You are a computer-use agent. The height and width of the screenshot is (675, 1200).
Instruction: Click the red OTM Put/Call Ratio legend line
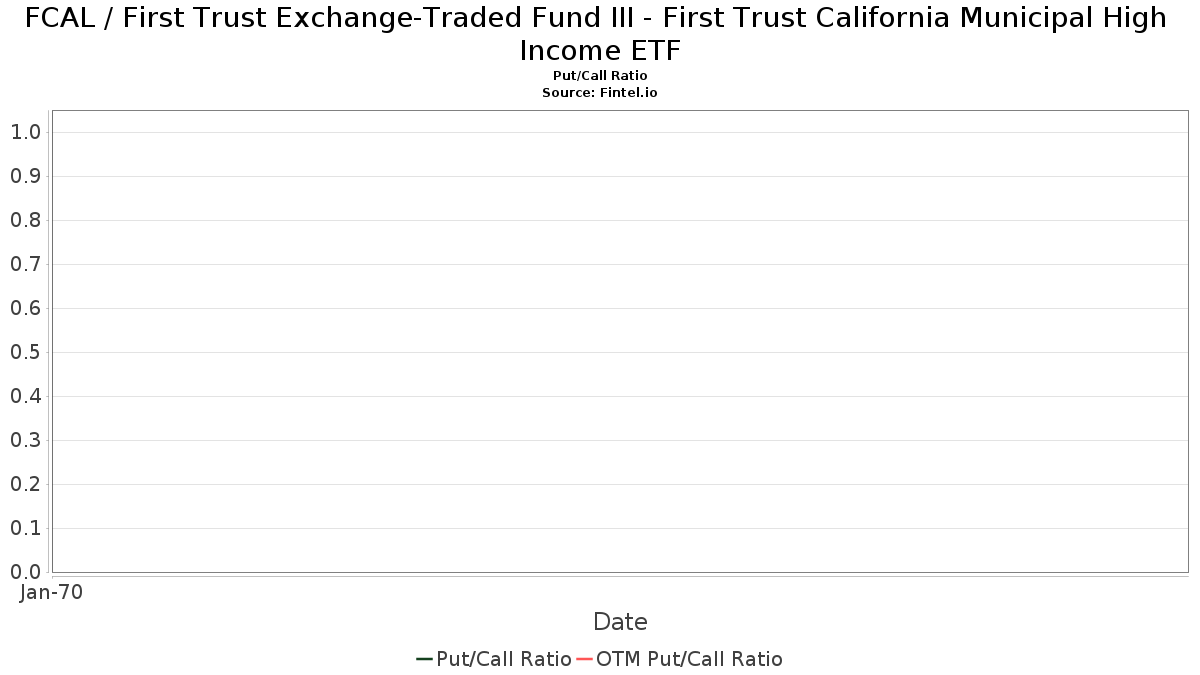point(585,659)
